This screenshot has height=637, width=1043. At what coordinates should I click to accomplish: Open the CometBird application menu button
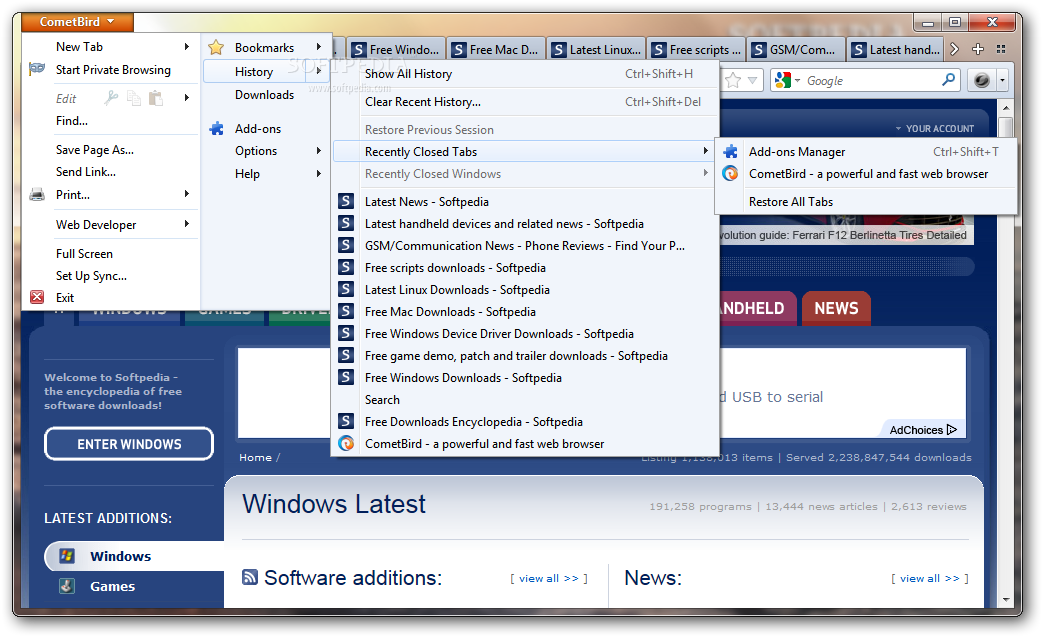77,22
